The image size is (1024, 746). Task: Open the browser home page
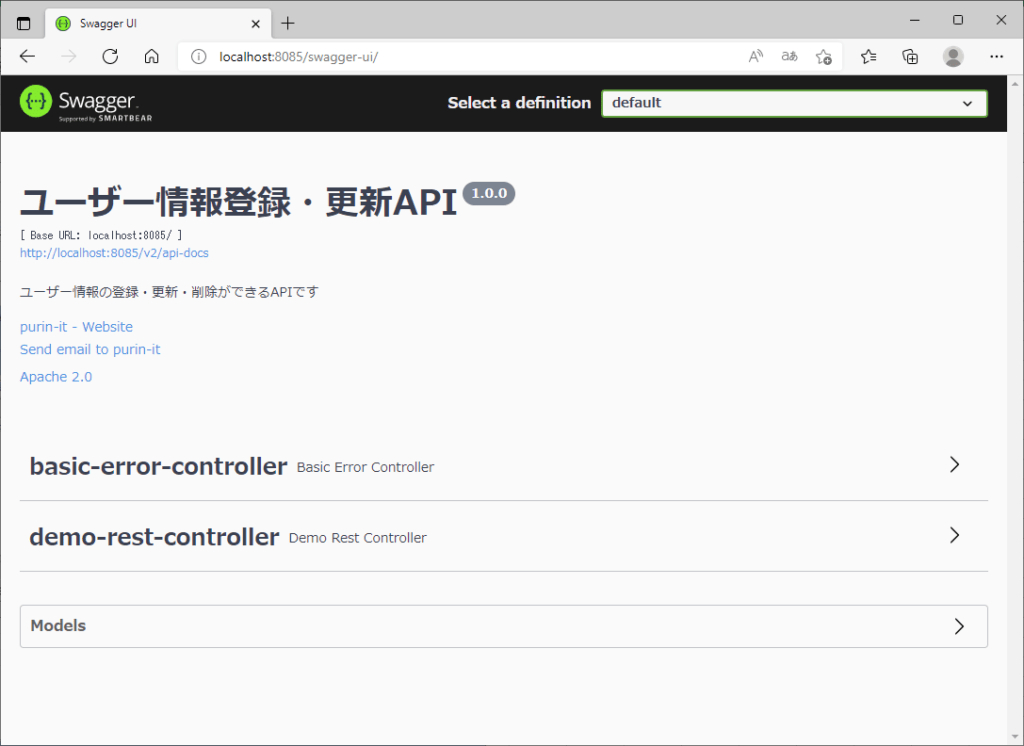click(151, 57)
